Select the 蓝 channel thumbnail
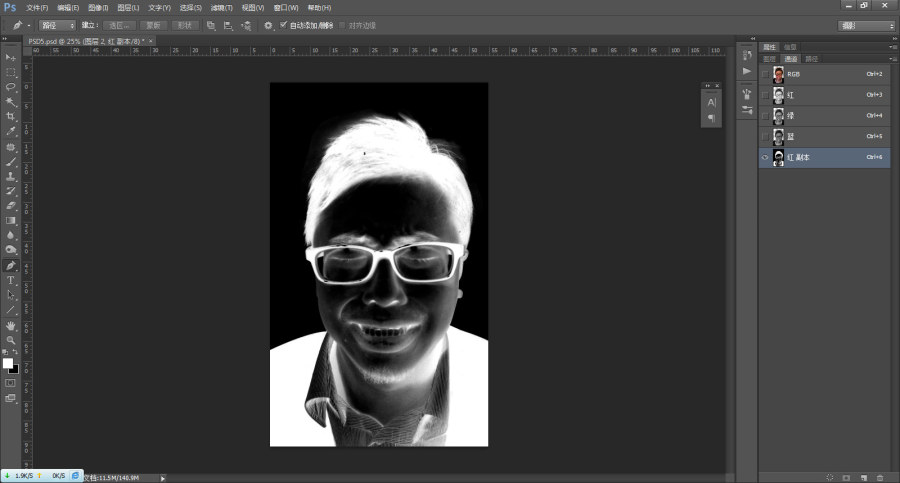The image size is (900, 483). coord(779,136)
